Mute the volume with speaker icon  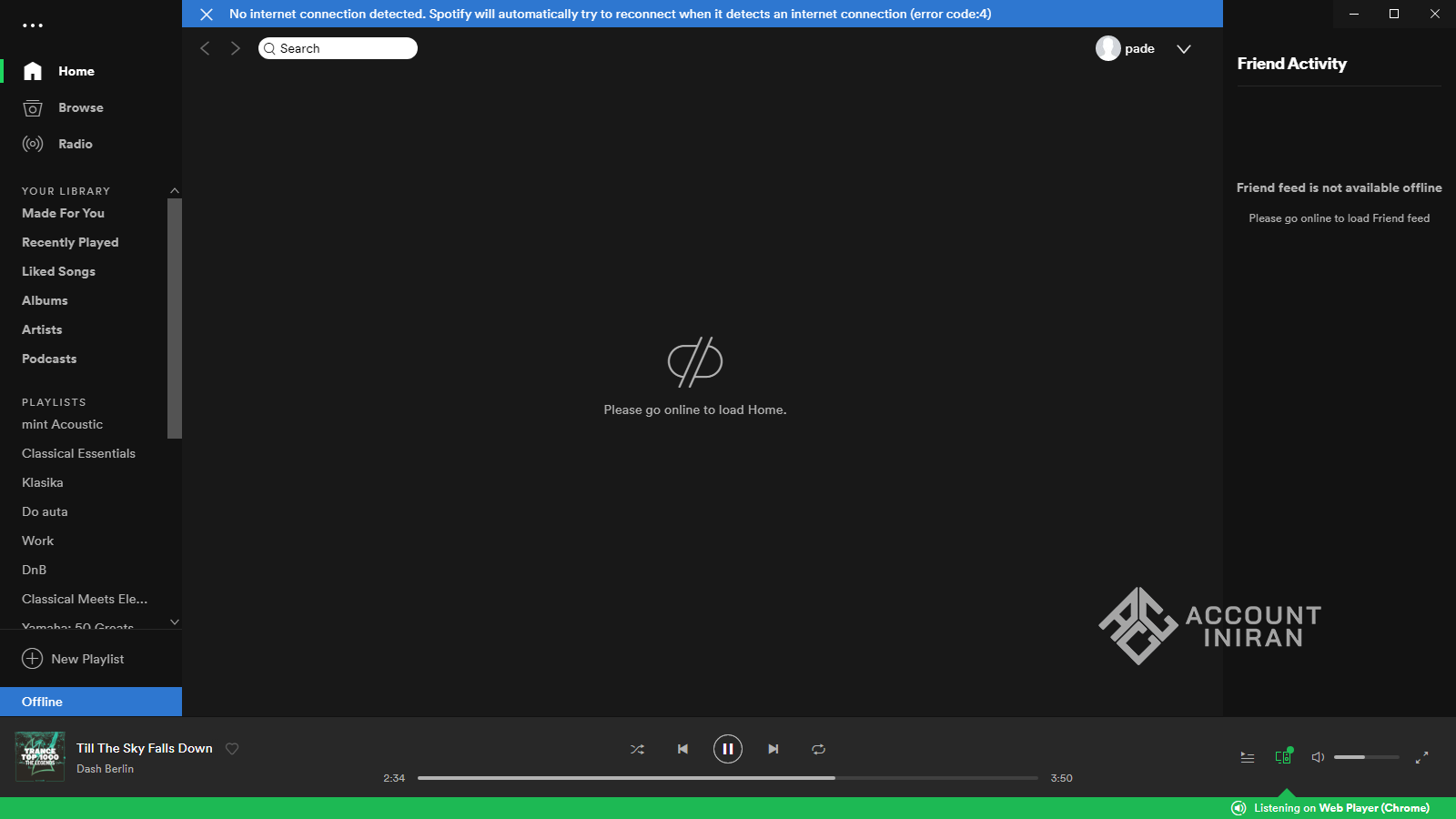click(1318, 757)
